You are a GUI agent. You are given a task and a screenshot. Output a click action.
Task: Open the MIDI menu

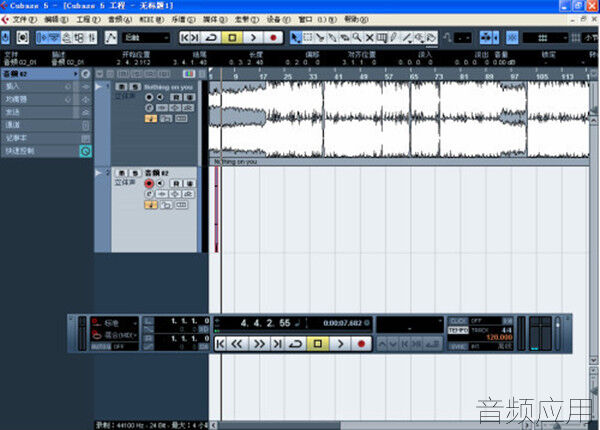pyautogui.click(x=152, y=19)
